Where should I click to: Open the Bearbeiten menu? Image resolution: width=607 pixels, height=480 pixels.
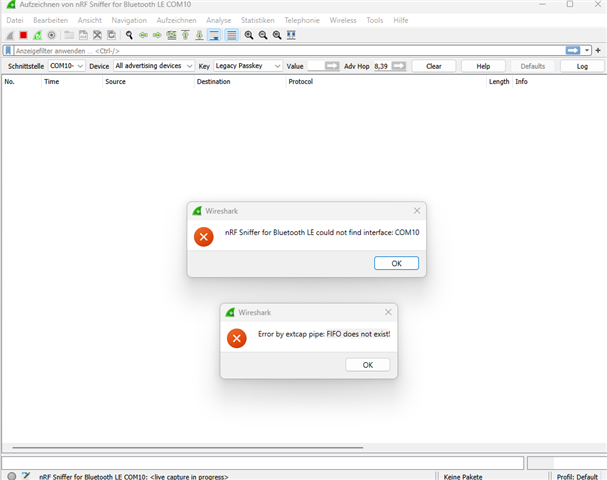[x=50, y=20]
